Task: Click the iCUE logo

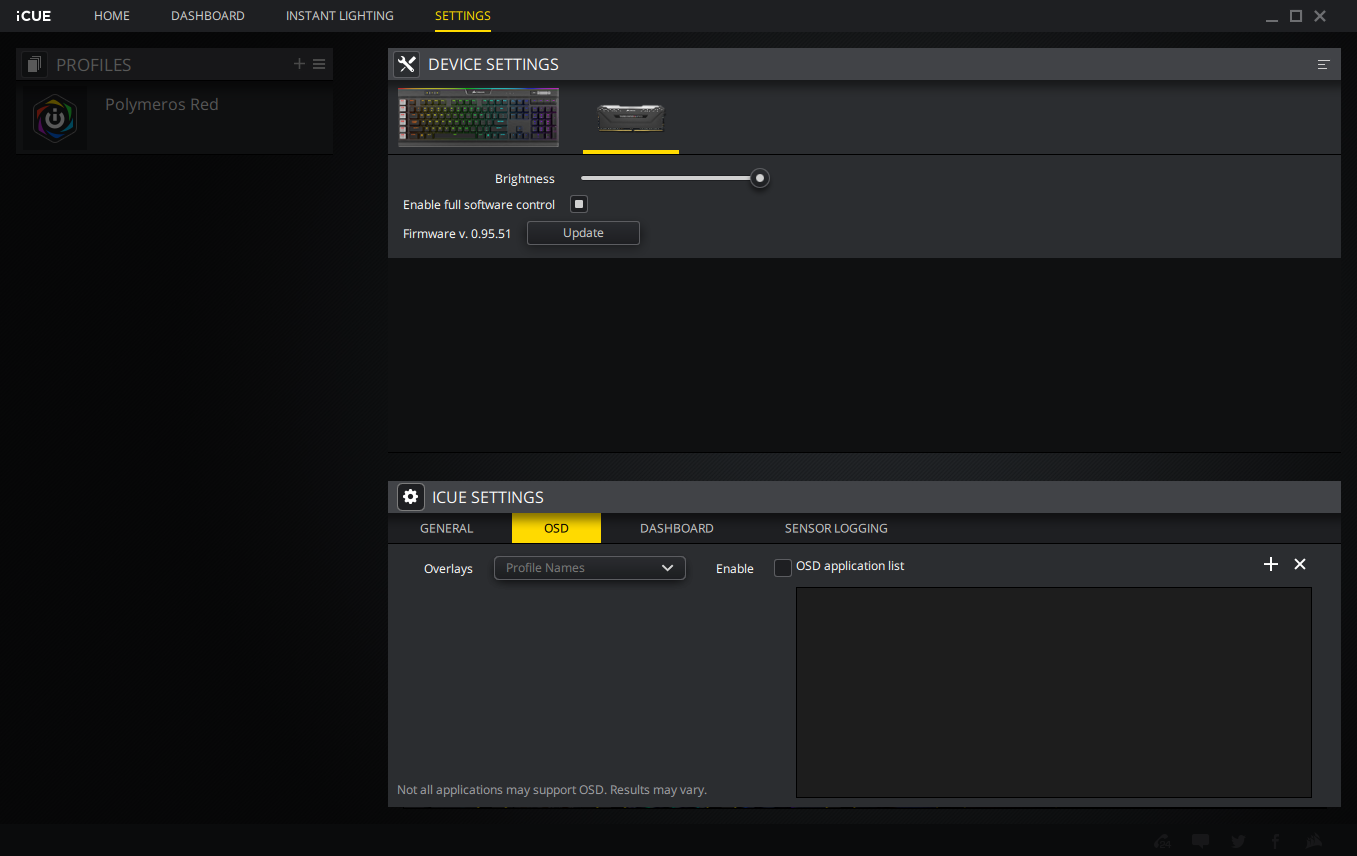Action: tap(34, 16)
